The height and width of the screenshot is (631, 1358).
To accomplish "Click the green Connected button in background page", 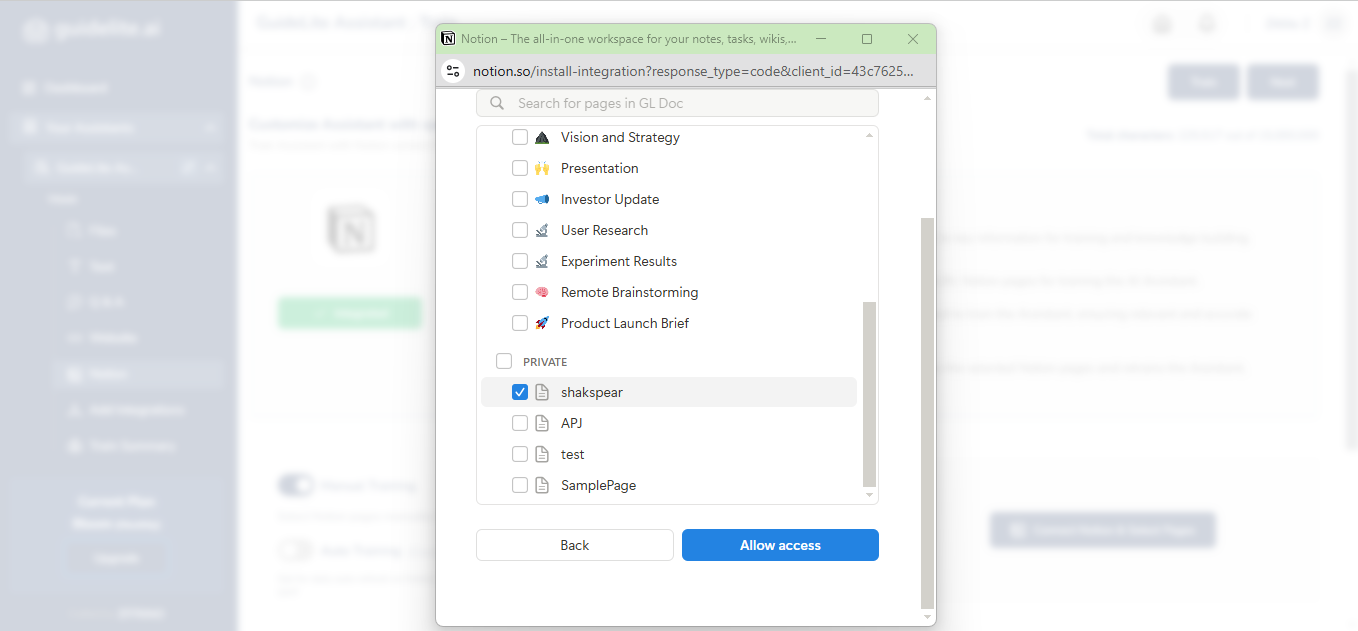I will (350, 313).
